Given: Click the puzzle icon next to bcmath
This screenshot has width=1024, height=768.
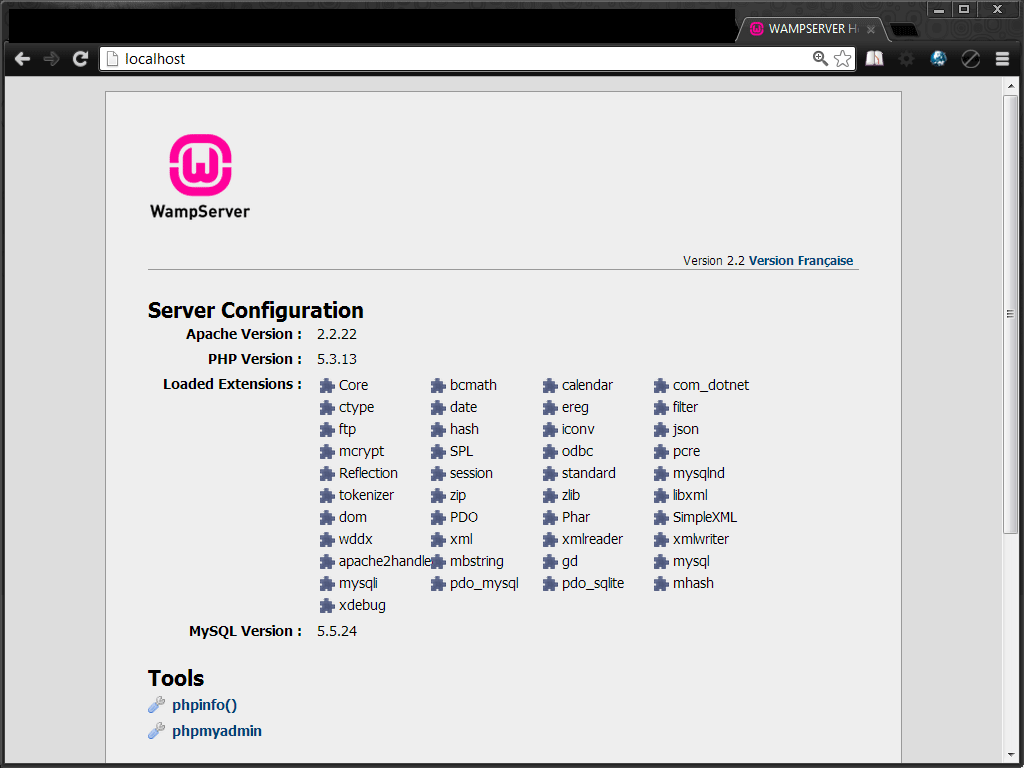Looking at the screenshot, I should pyautogui.click(x=438, y=385).
